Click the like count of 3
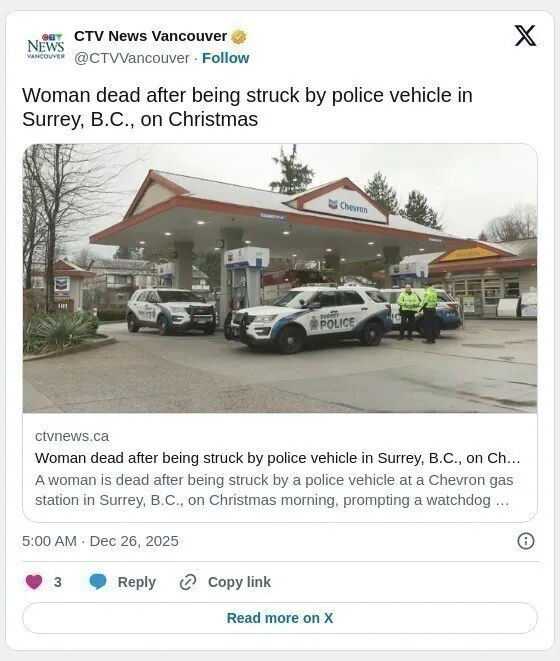 (x=58, y=582)
